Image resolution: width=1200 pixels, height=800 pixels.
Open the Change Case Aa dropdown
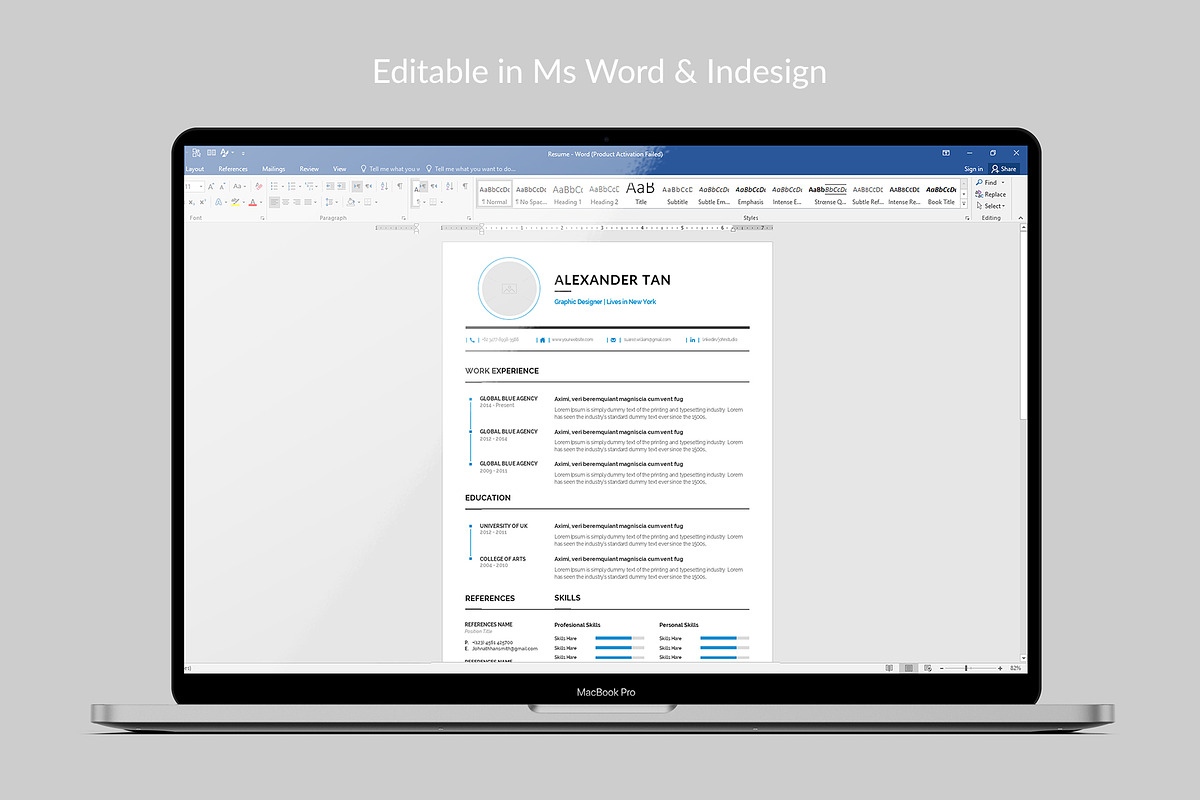(239, 186)
